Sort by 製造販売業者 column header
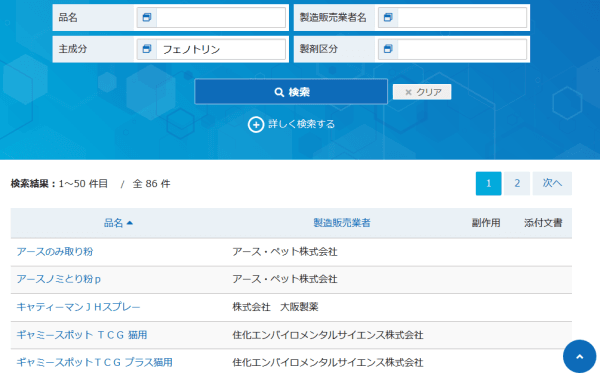Screen dimensions: 600x376 pos(342,223)
